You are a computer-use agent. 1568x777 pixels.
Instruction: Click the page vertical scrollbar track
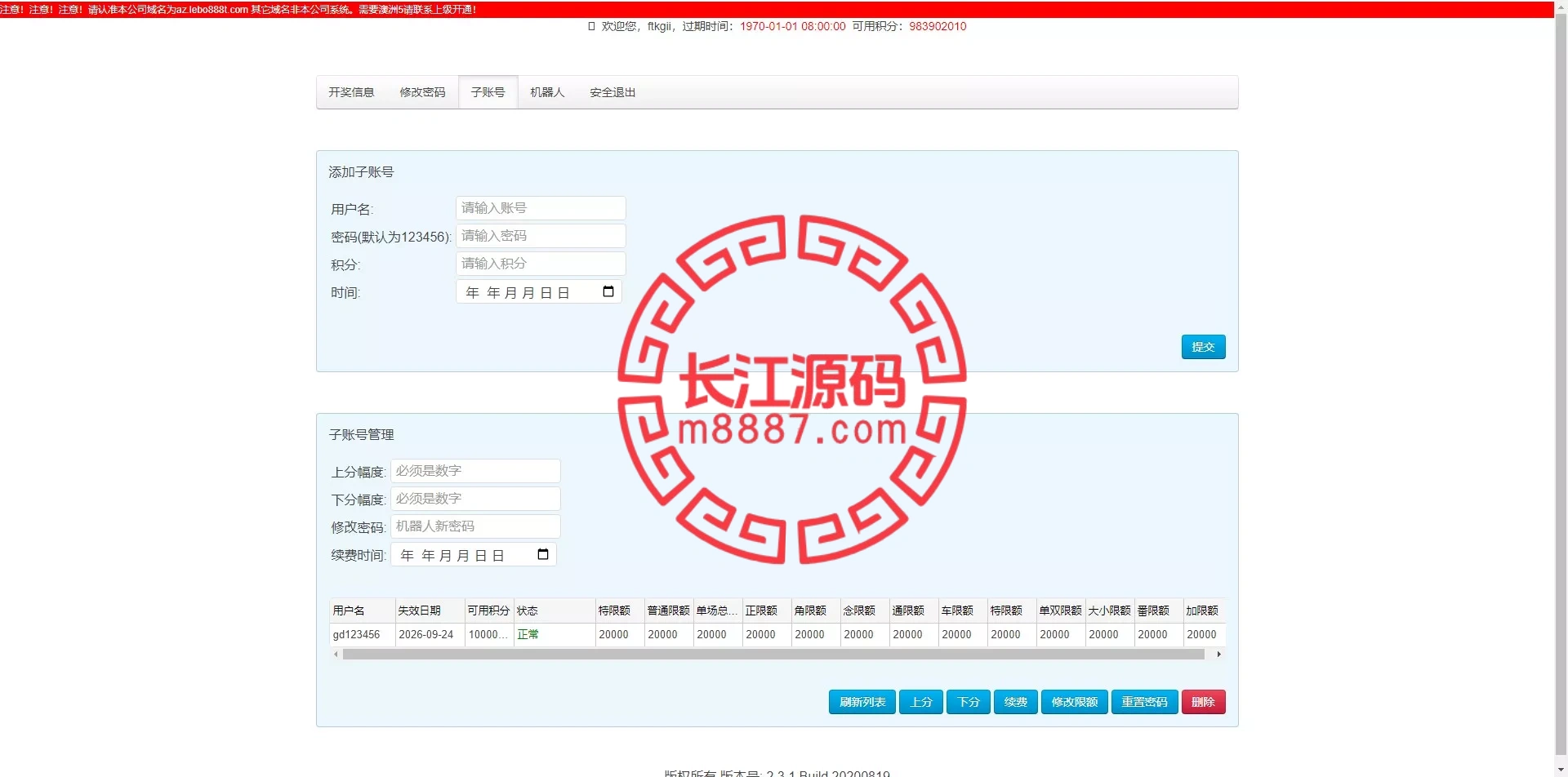[x=1561, y=388]
